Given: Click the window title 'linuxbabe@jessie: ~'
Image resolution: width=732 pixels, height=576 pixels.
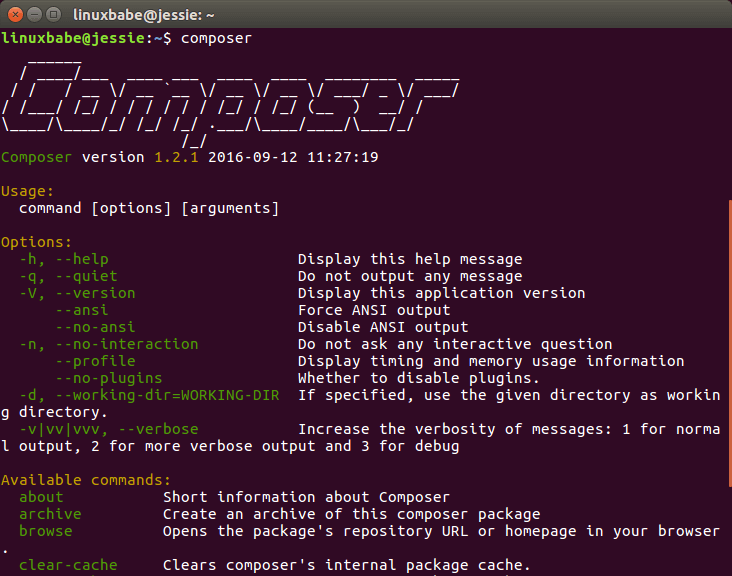Looking at the screenshot, I should tap(144, 14).
